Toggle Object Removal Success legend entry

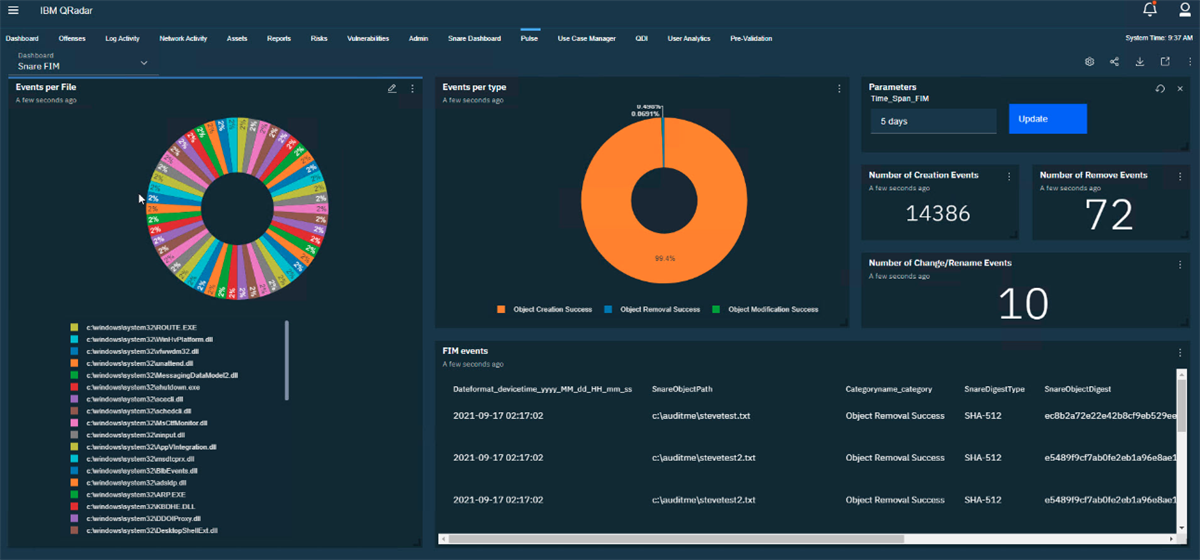[653, 309]
